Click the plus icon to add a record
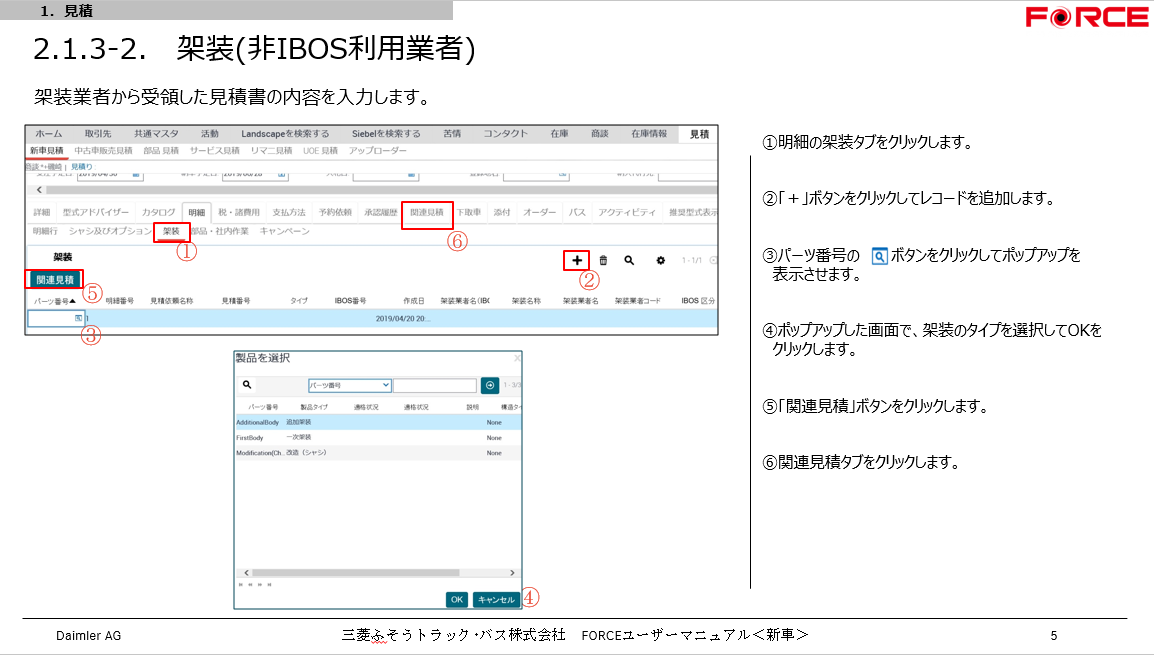The height and width of the screenshot is (655, 1154). (x=577, y=260)
